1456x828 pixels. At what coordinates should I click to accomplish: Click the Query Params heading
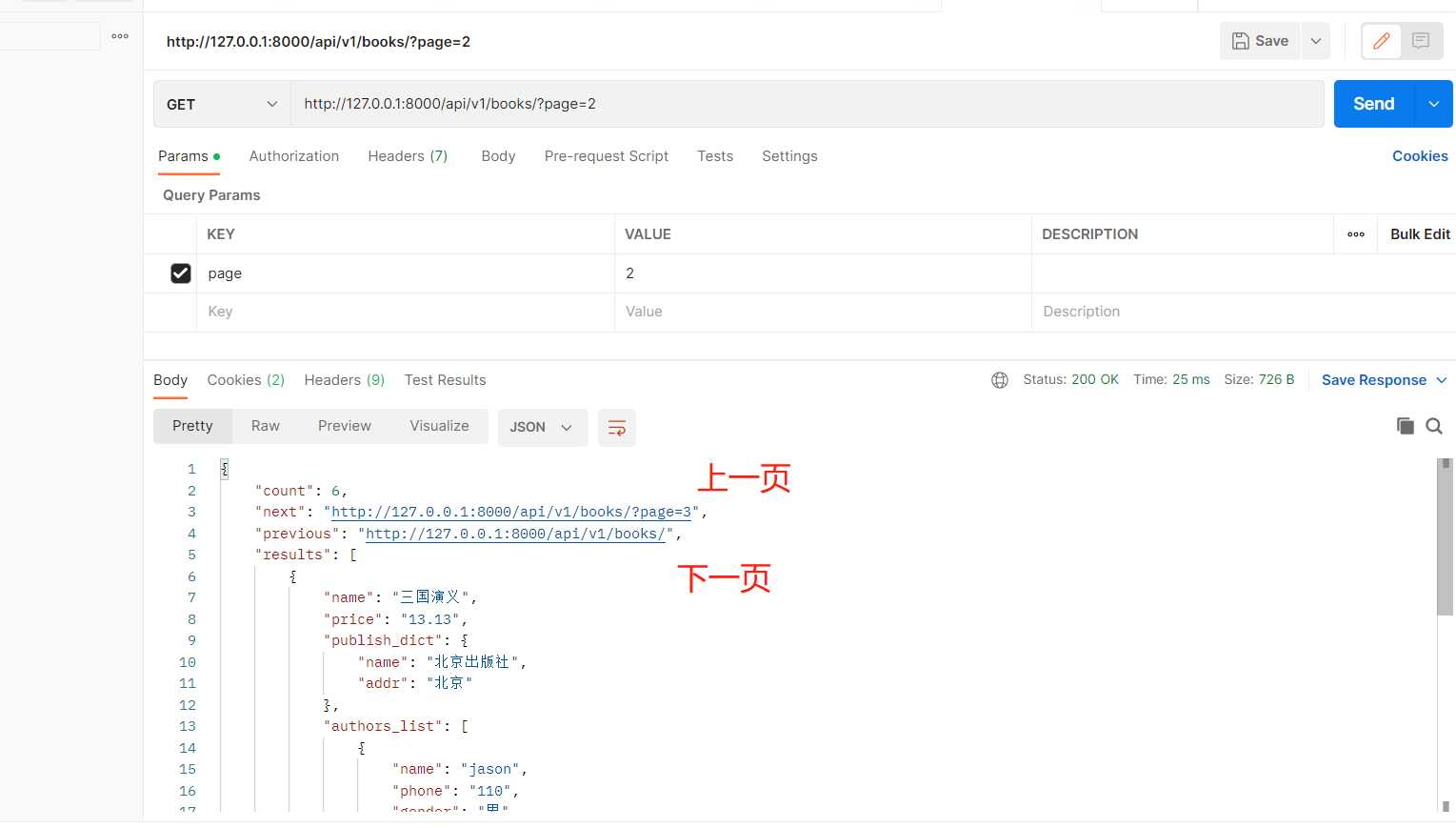tap(211, 195)
